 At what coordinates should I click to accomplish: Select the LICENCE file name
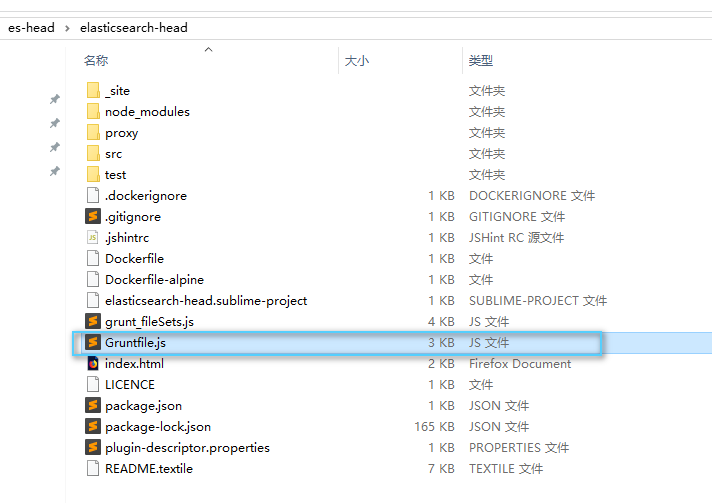(x=130, y=385)
